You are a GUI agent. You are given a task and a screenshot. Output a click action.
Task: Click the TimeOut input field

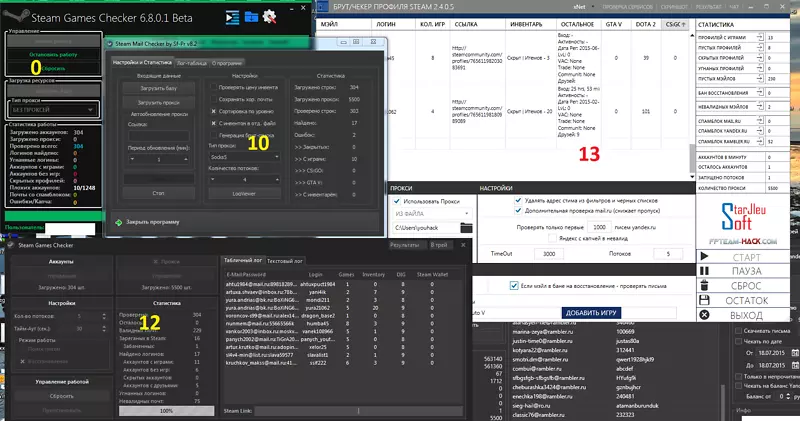pyautogui.click(x=546, y=255)
